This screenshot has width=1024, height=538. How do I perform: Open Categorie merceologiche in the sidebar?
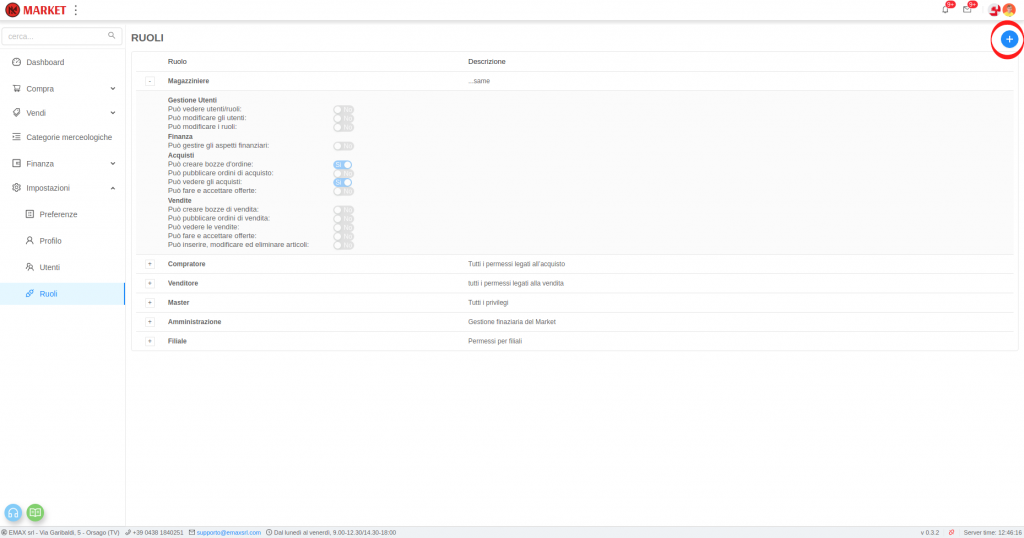(69, 137)
